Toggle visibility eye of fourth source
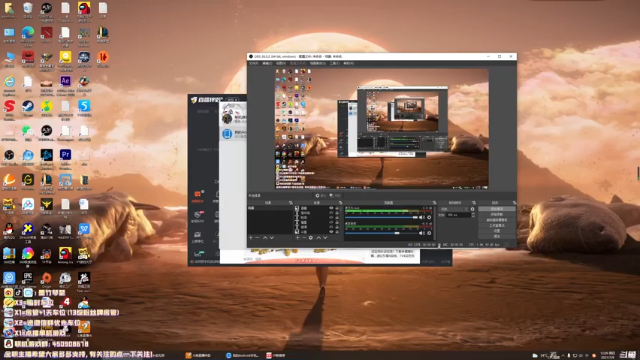Image resolution: width=640 pixels, height=360 pixels. click(x=331, y=222)
